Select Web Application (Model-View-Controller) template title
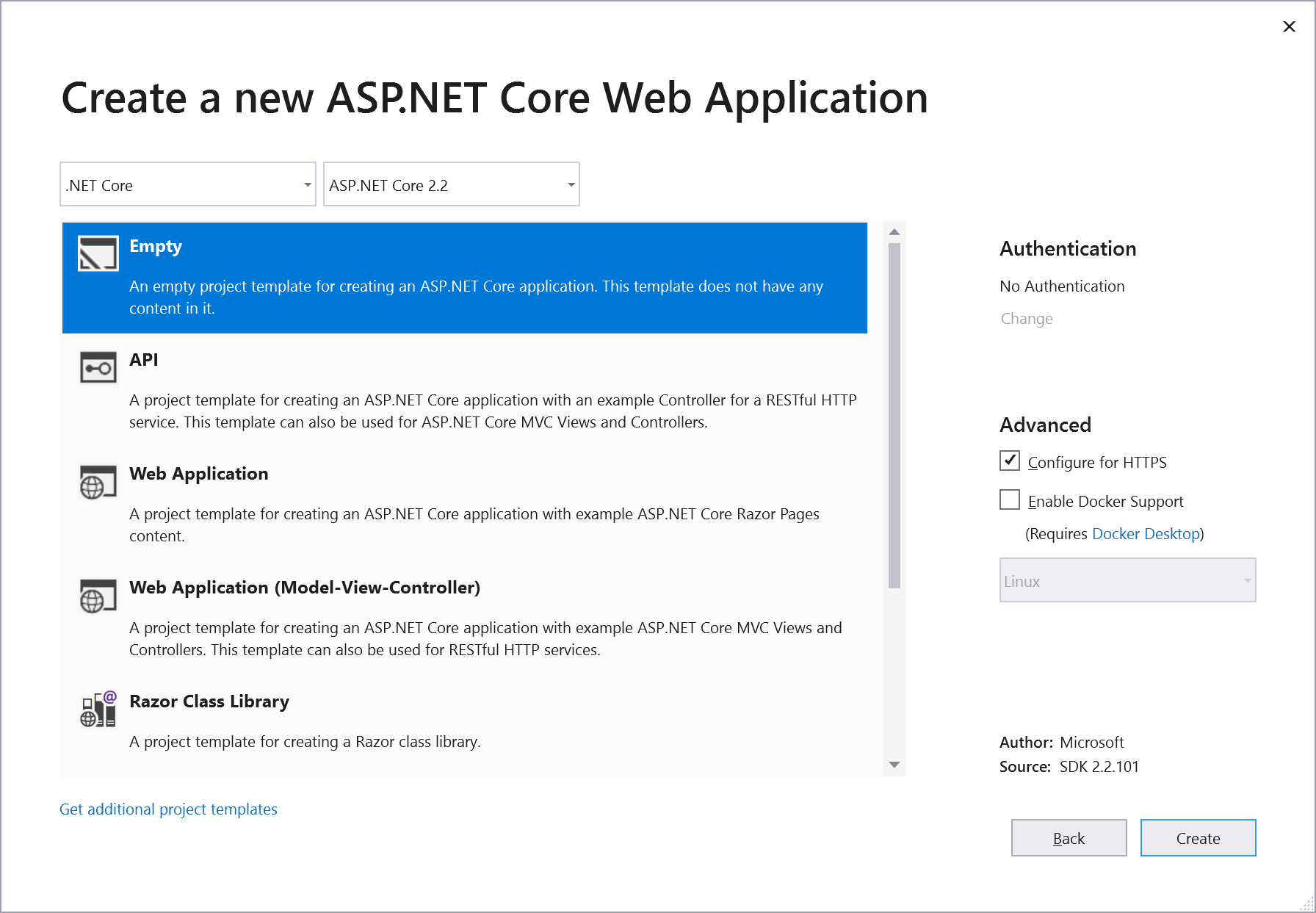1316x913 pixels. click(x=305, y=588)
